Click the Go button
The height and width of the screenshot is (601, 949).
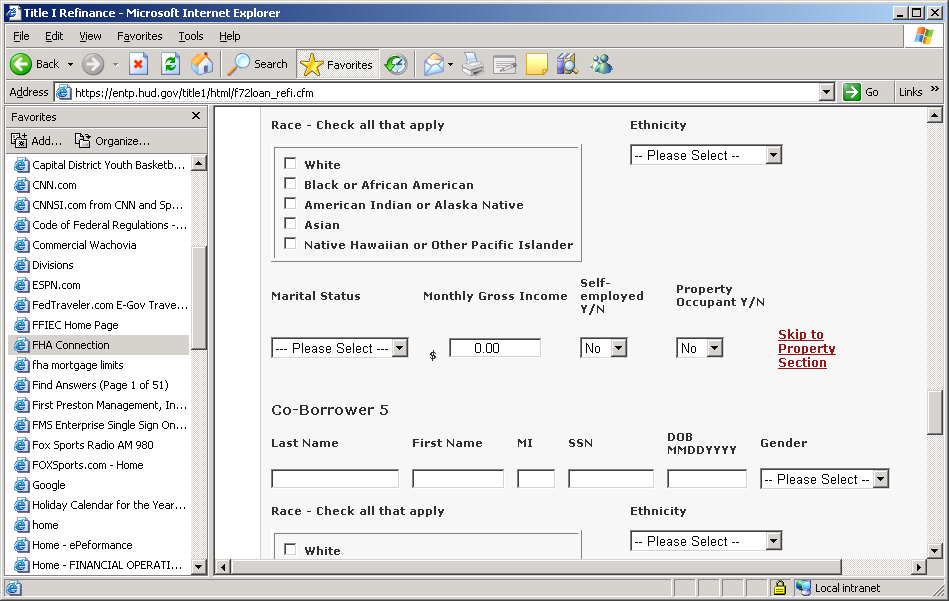[x=862, y=92]
